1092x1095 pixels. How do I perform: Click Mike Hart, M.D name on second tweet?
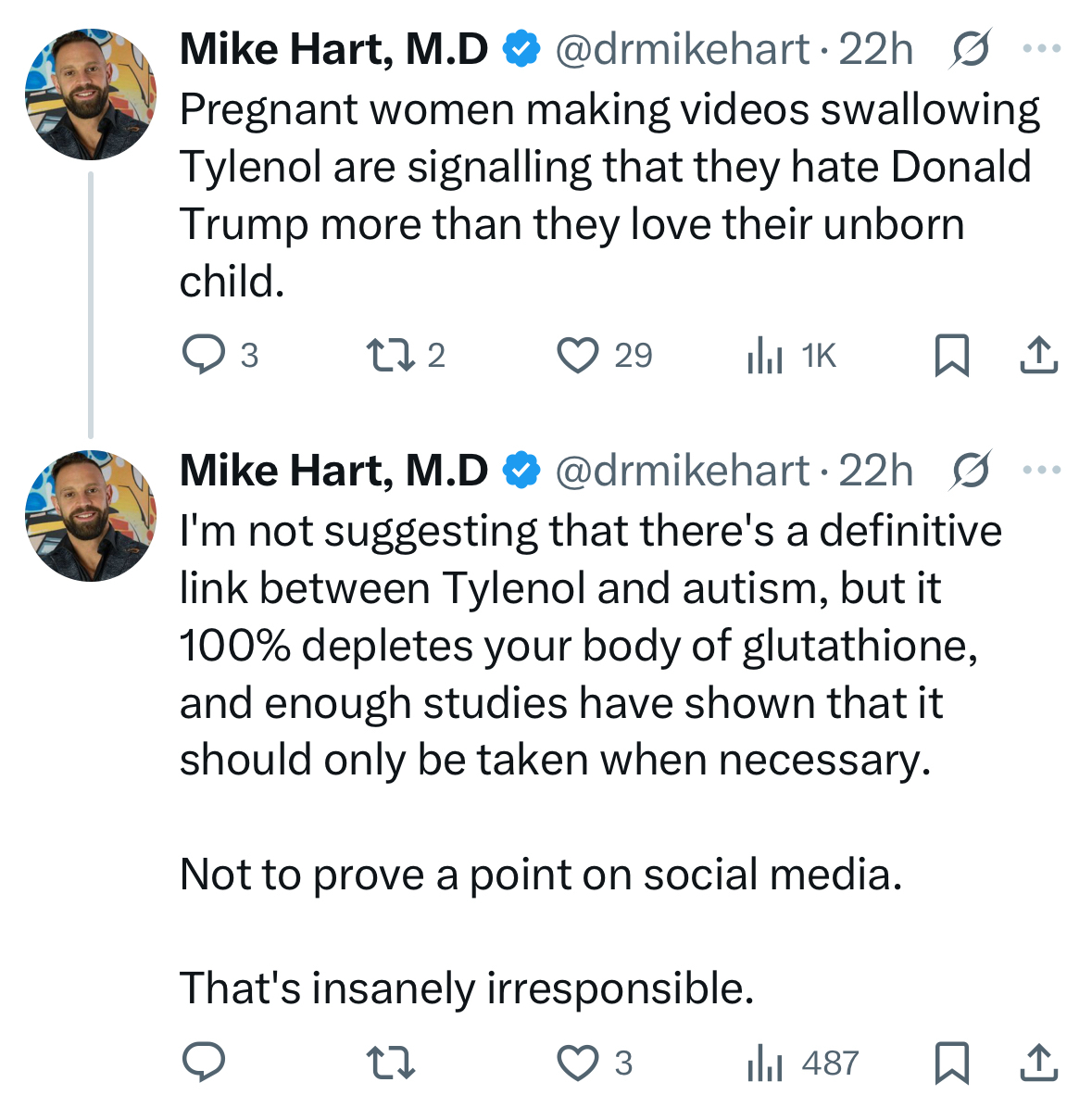point(333,471)
